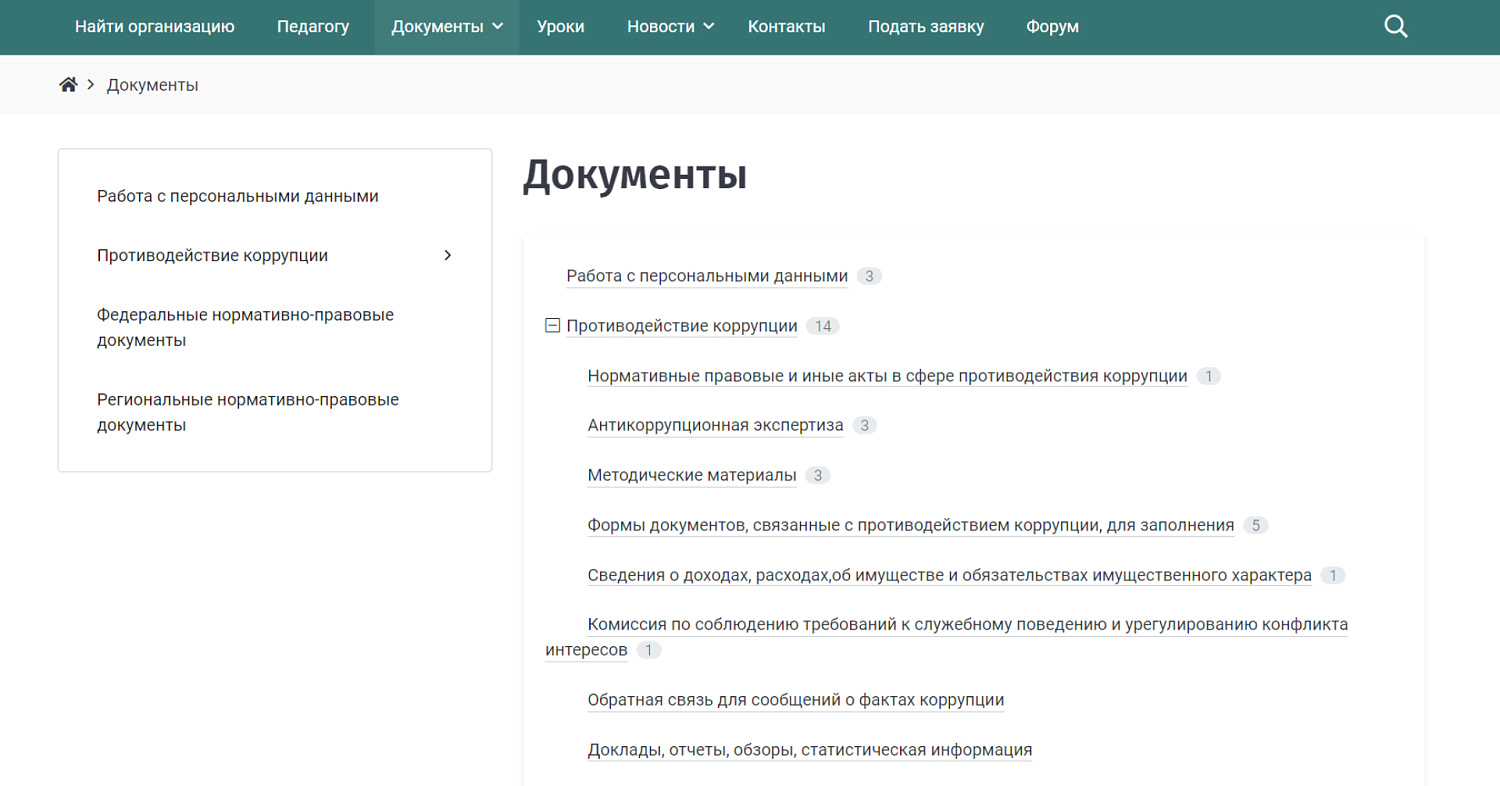The width and height of the screenshot is (1500, 786).
Task: Click the home icon in breadcrumb
Action: (x=68, y=85)
